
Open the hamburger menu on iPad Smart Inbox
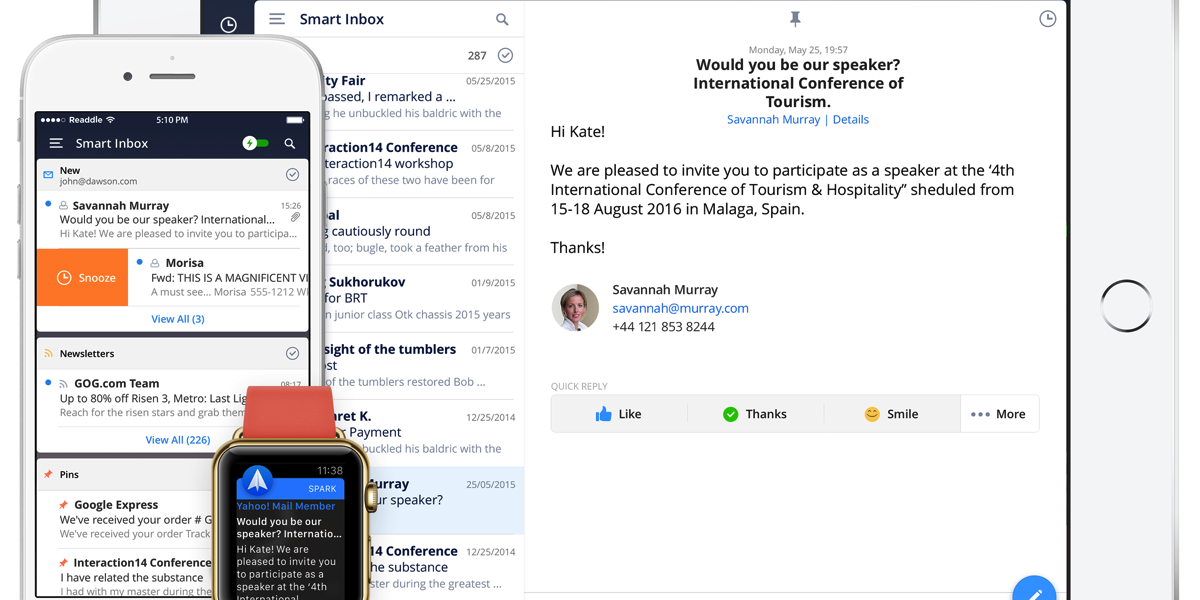[x=277, y=19]
